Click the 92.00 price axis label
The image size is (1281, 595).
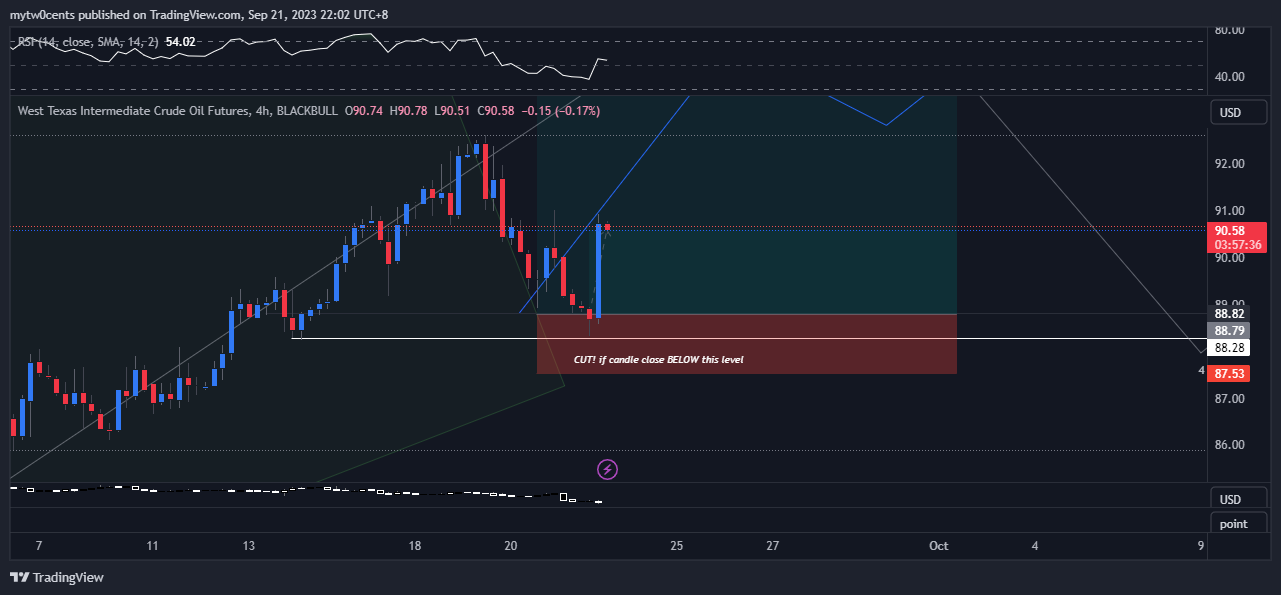pyautogui.click(x=1229, y=164)
